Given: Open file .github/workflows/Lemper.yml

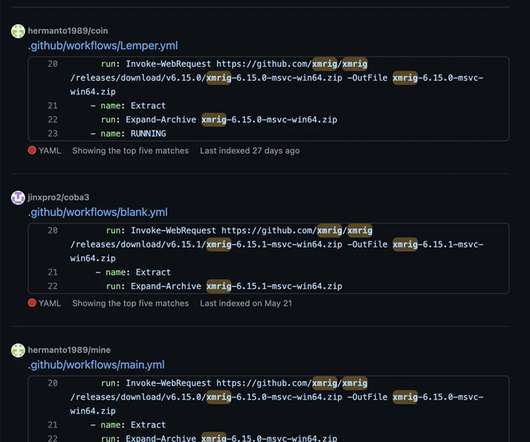Looking at the screenshot, I should point(103,46).
